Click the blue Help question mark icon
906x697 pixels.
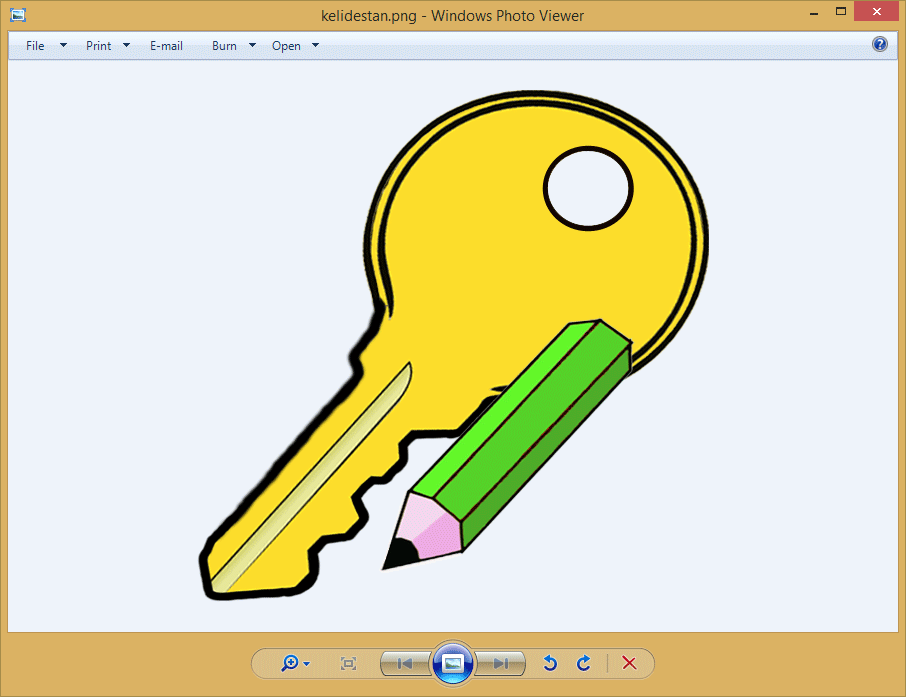click(879, 44)
